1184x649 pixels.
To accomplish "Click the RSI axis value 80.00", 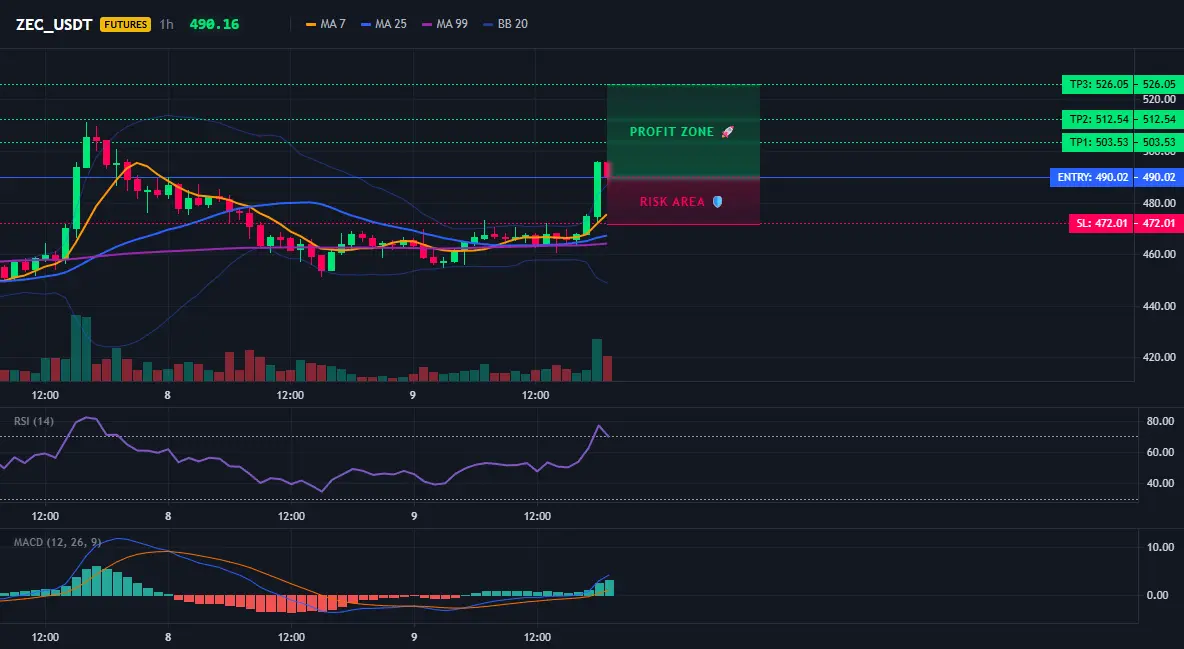I will [1161, 422].
